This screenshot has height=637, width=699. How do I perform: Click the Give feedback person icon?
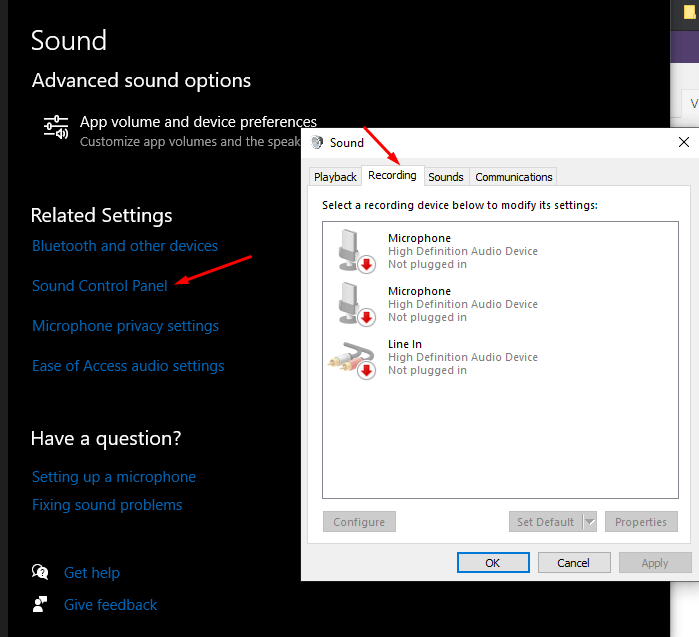[x=40, y=604]
